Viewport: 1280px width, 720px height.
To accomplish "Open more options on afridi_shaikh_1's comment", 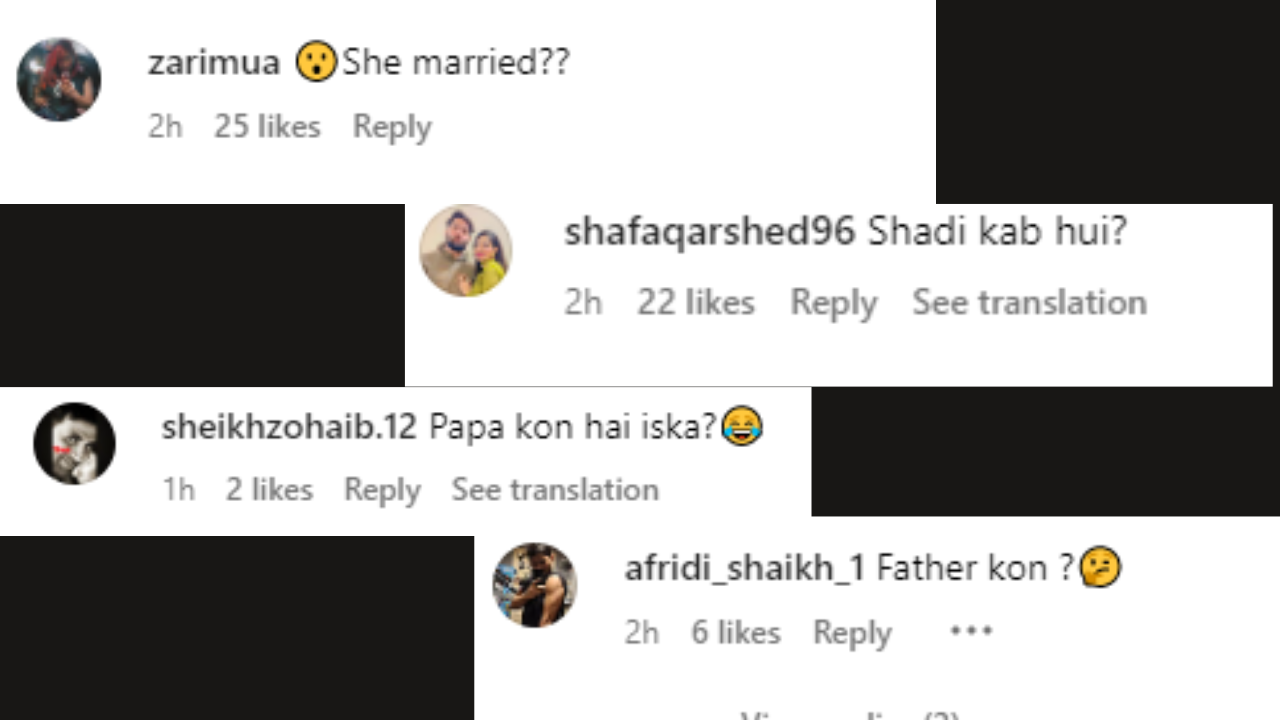I will (971, 632).
